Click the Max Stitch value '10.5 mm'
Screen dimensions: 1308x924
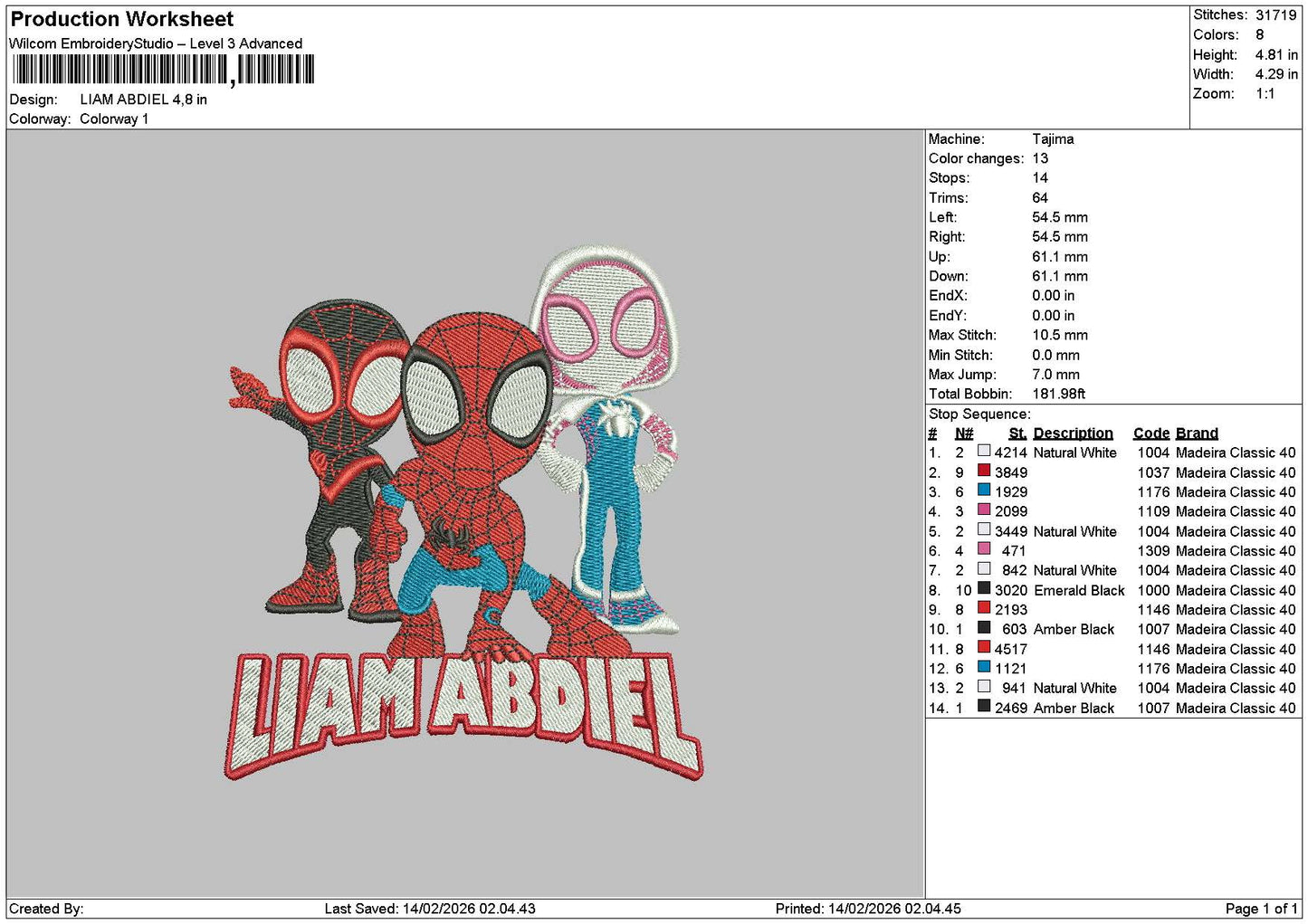tap(1060, 335)
